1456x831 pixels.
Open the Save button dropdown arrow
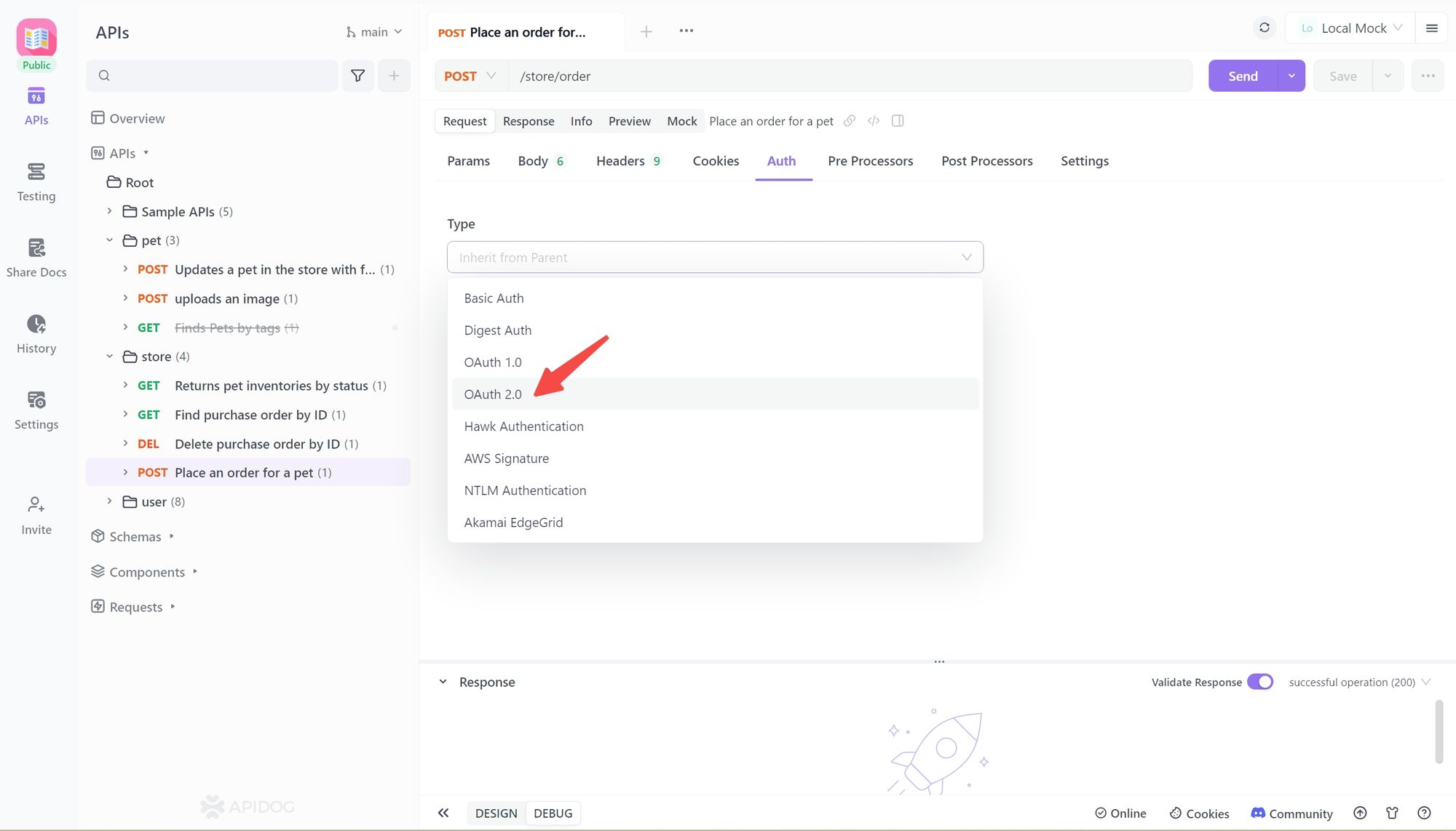tap(1388, 76)
